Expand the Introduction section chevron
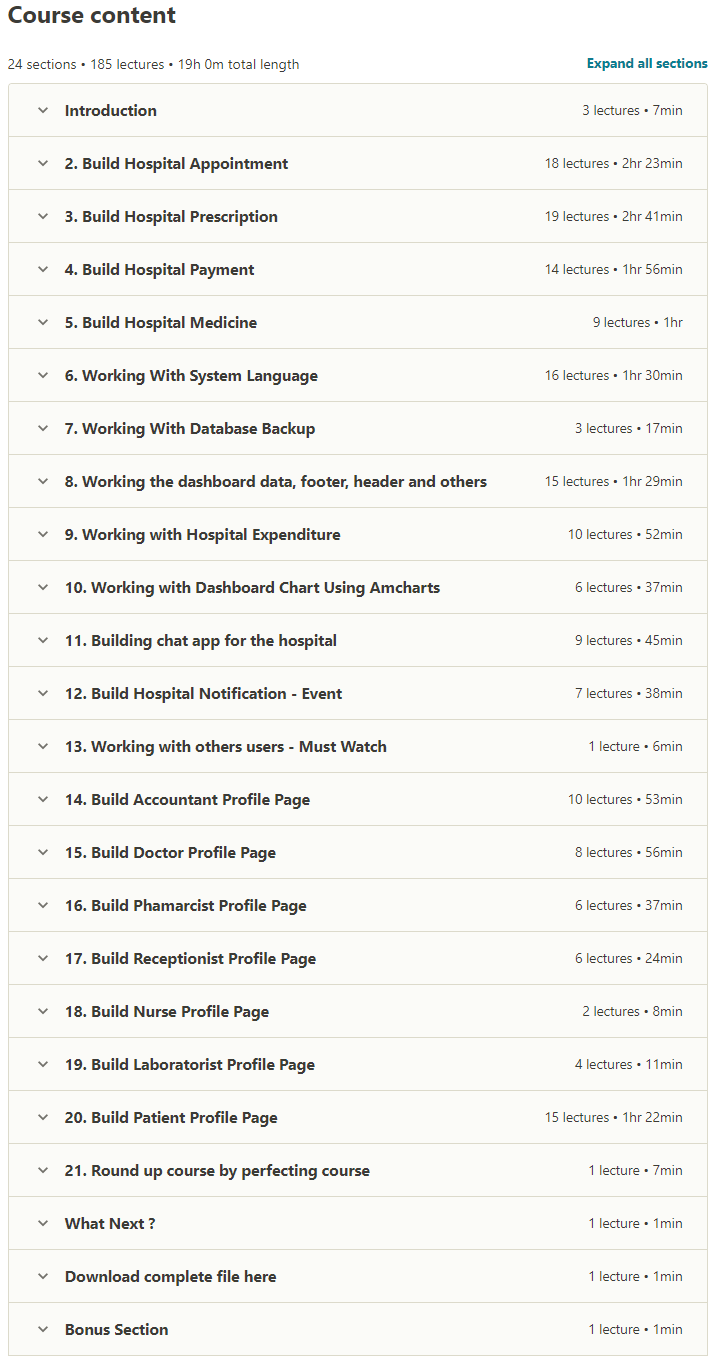The height and width of the screenshot is (1364, 716). click(43, 111)
